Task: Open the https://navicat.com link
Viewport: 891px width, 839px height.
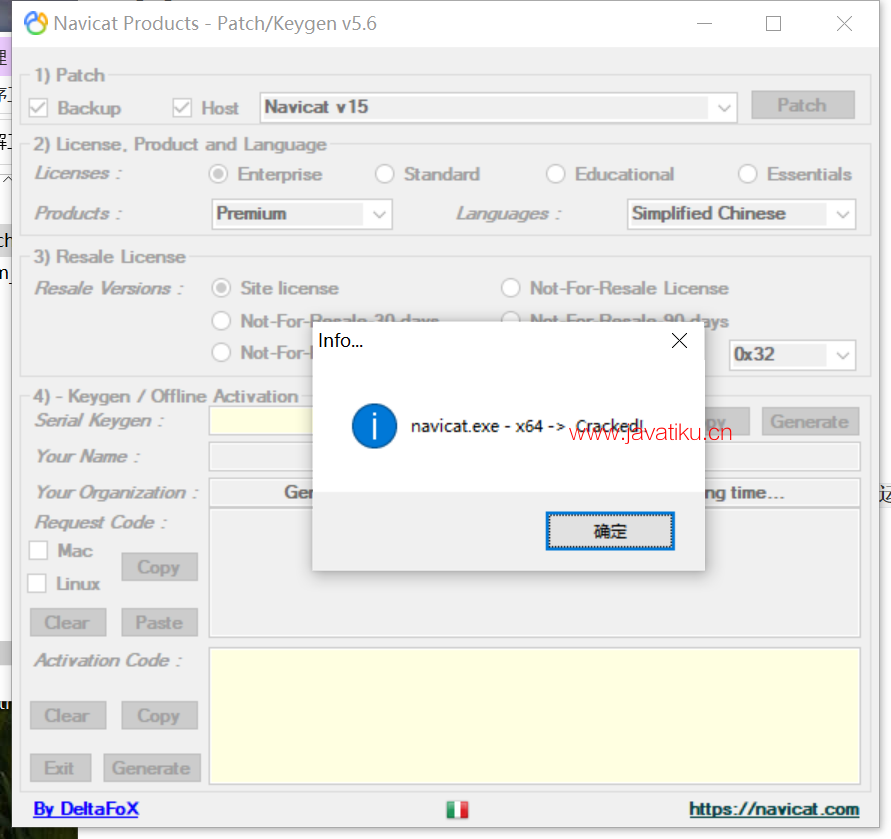Action: (774, 808)
